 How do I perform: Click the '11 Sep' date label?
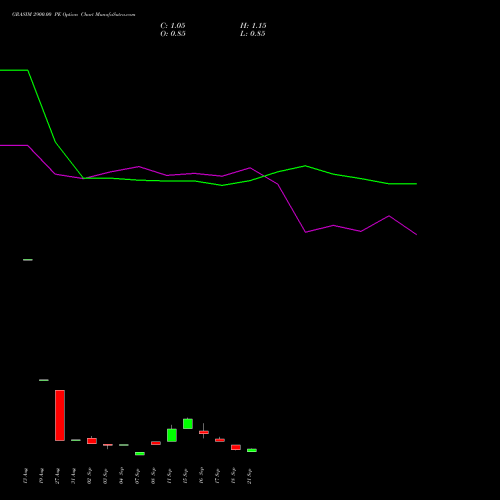pos(170,476)
